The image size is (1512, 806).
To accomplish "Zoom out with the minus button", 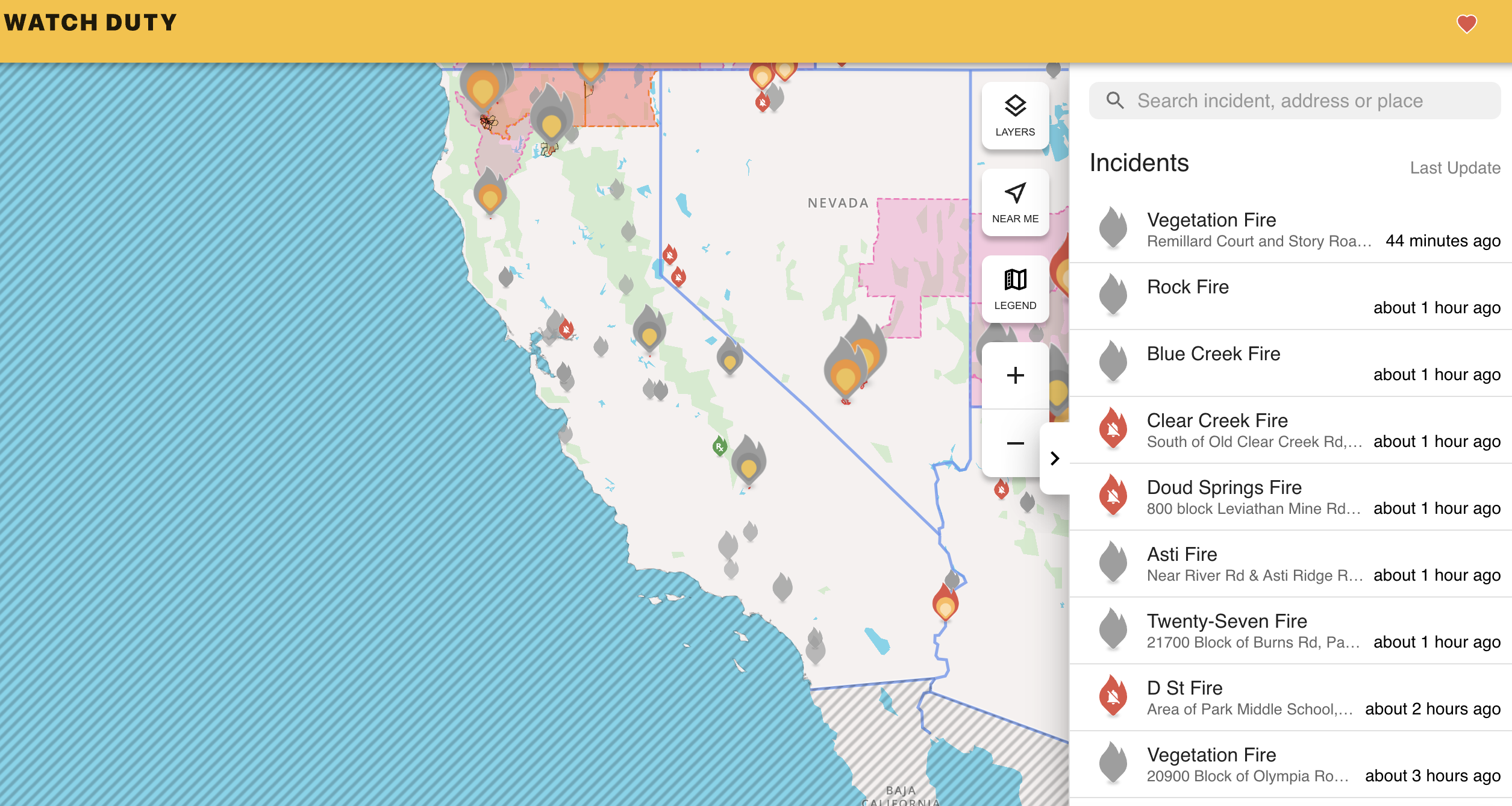I will [1015, 443].
